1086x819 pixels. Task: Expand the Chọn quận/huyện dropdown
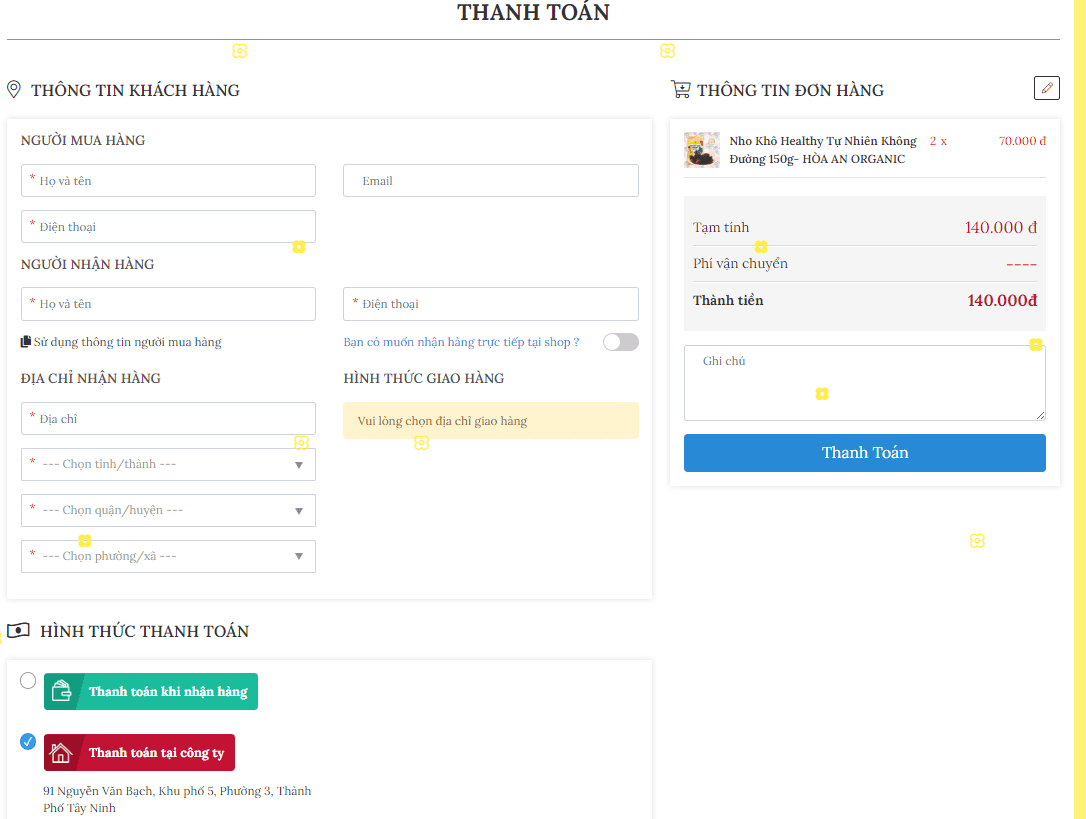(168, 510)
